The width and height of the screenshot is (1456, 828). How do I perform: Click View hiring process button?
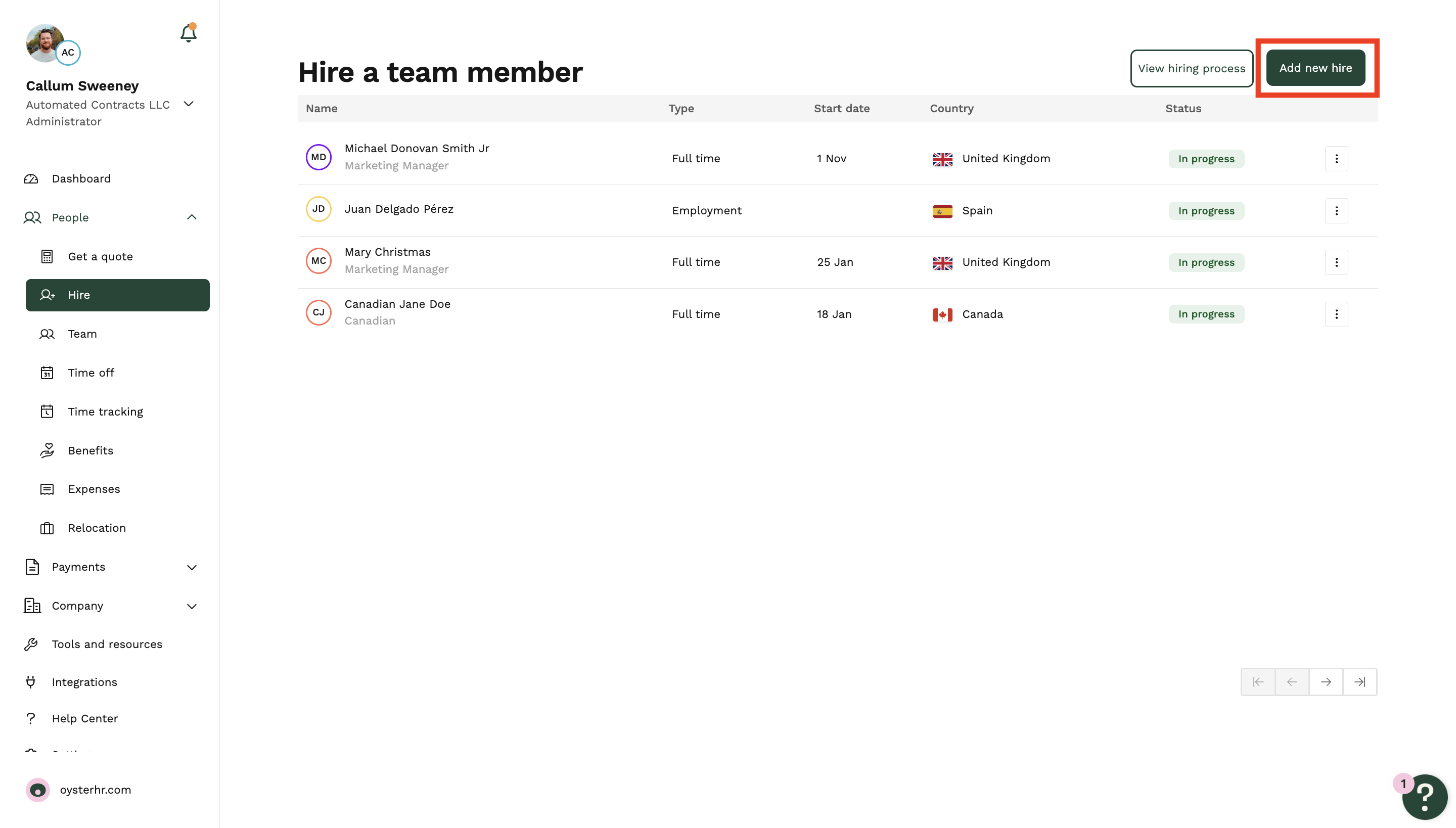1192,68
